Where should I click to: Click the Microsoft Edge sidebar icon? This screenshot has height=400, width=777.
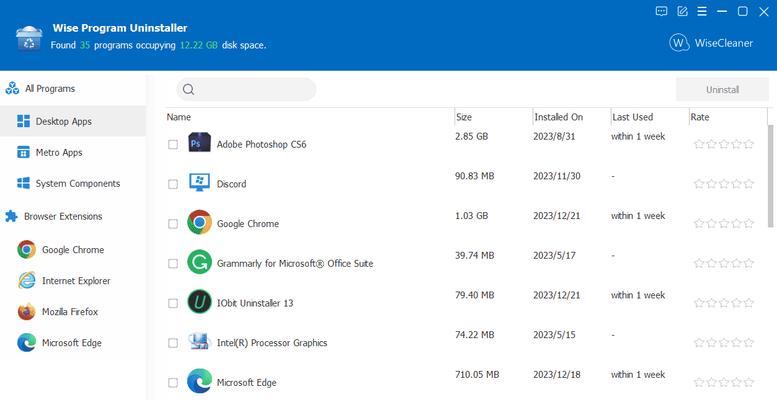(26, 343)
